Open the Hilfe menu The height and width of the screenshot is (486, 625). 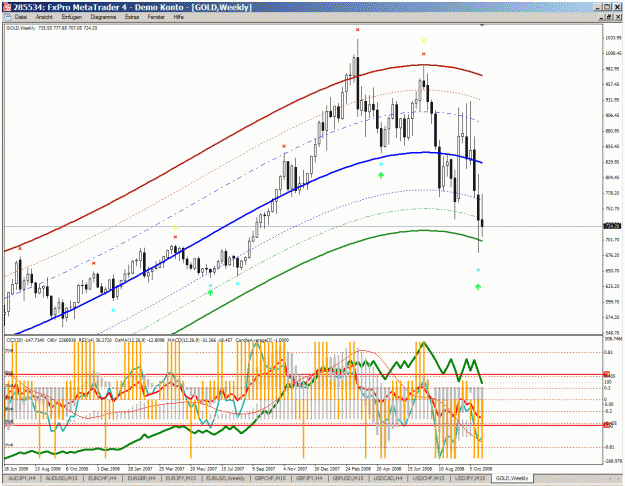click(179, 17)
